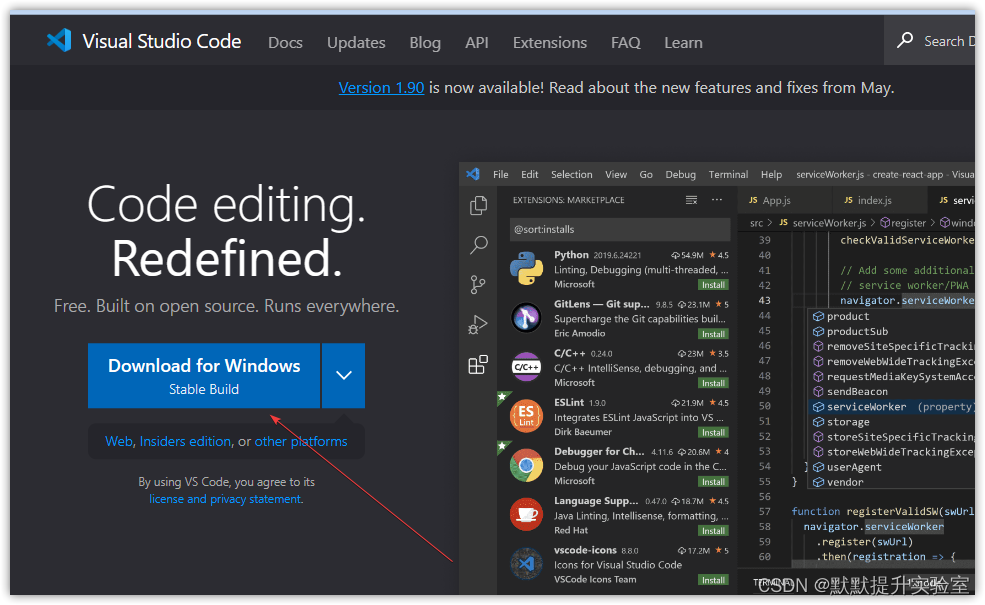
Task: Open the Insiders edition link
Action: tap(185, 441)
